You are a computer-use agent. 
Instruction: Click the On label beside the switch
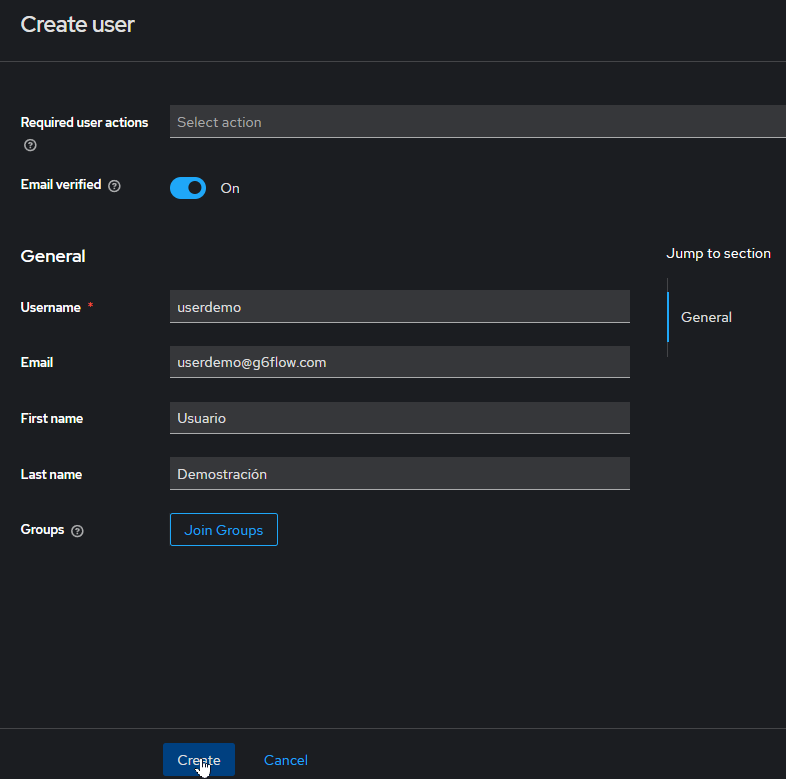point(230,188)
